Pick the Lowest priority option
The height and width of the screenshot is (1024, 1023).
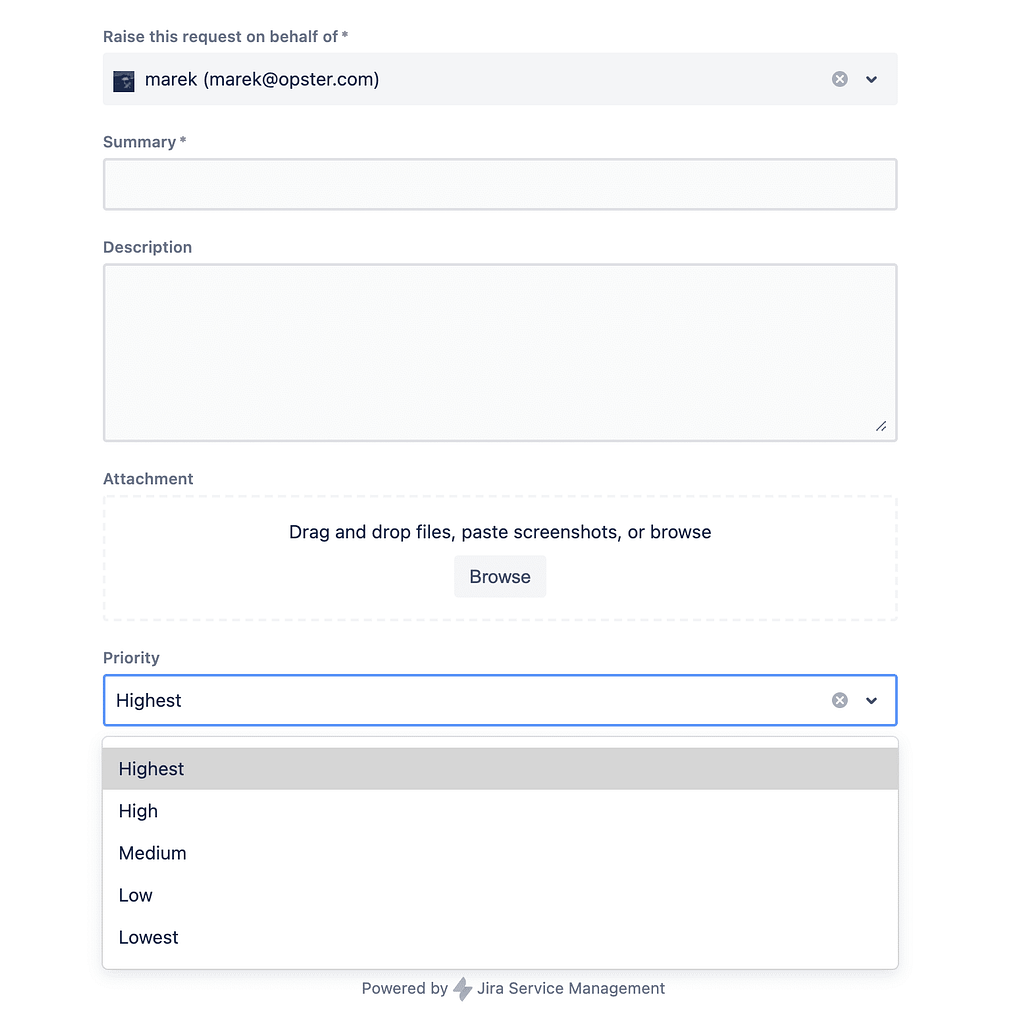(x=500, y=937)
